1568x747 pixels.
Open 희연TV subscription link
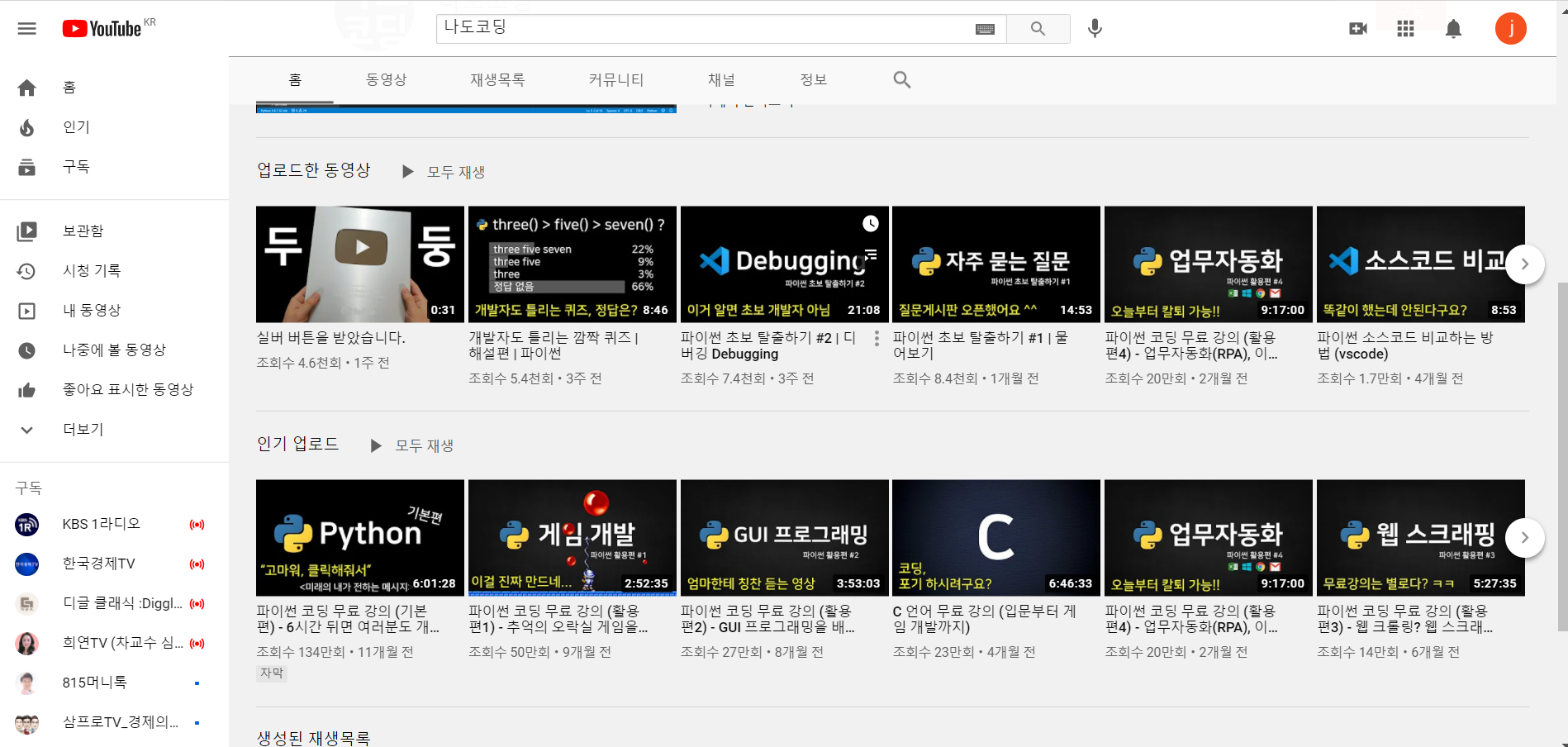(114, 643)
